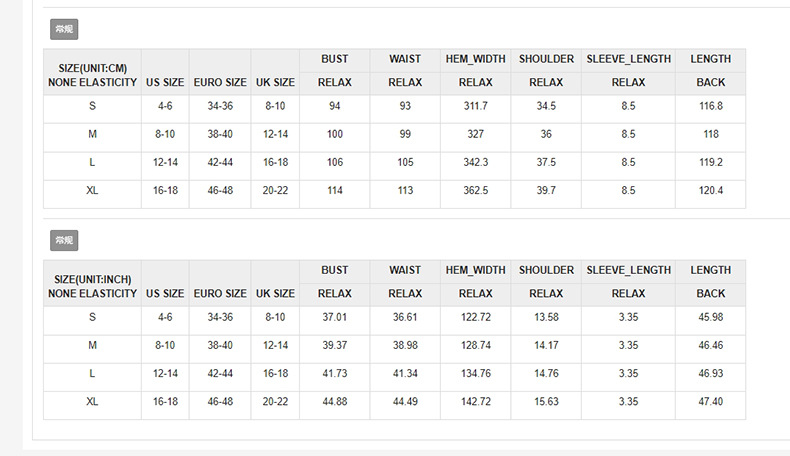Click the grey 常规 tag above the CM table
Image resolution: width=790 pixels, height=456 pixels.
point(63,29)
